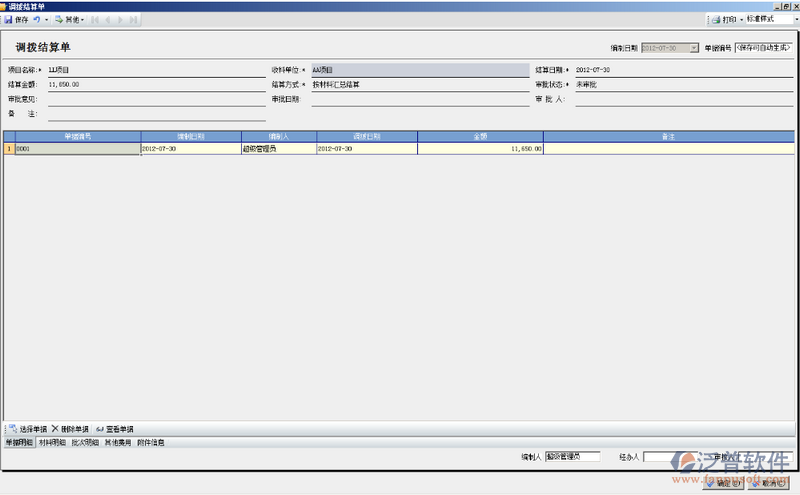Image resolution: width=800 pixels, height=495 pixels.
Task: Click the undo arrow icon
Action: point(35,20)
